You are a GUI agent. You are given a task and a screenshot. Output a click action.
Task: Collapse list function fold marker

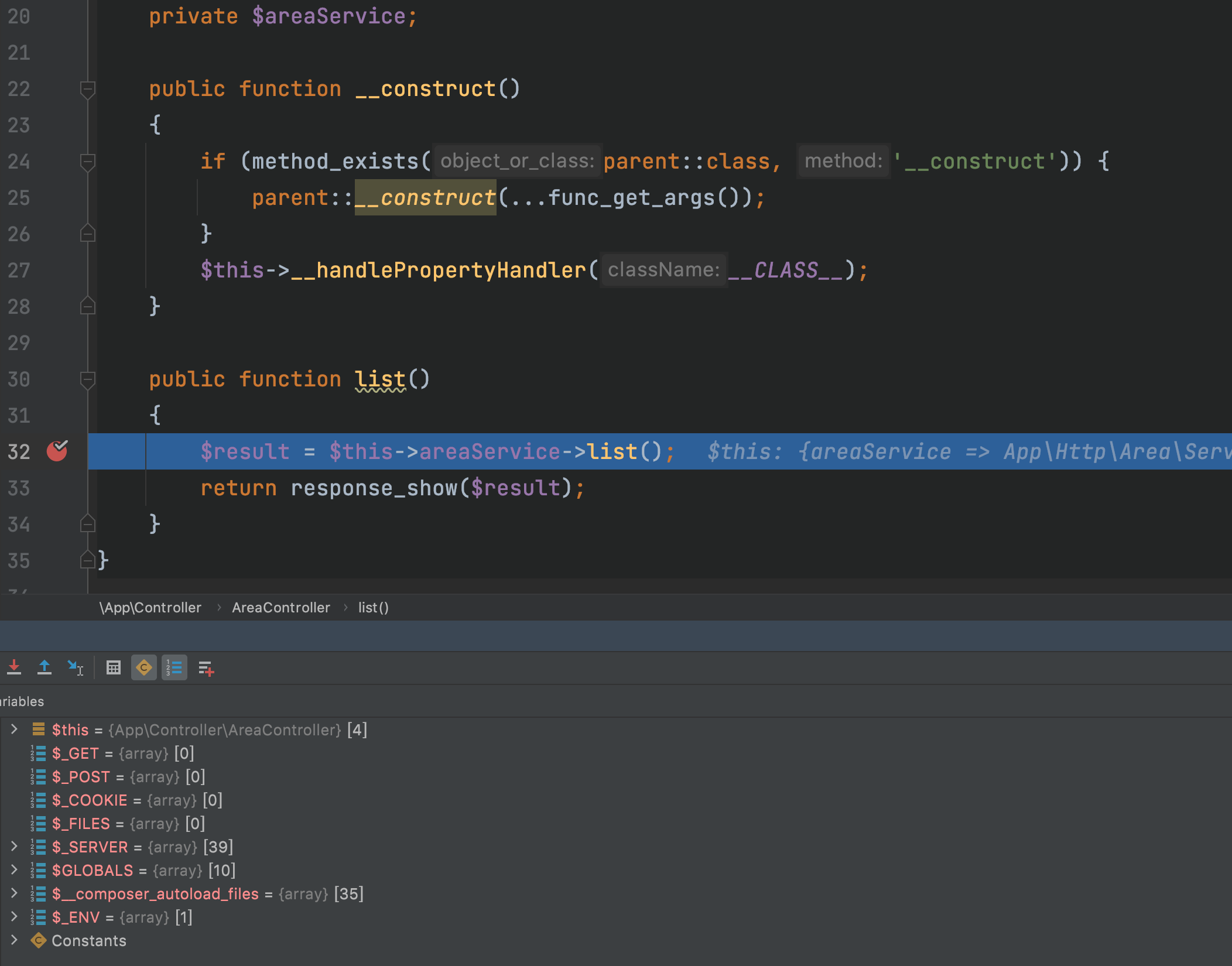coord(87,380)
